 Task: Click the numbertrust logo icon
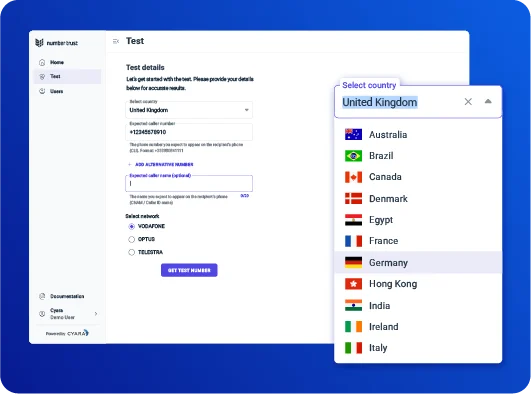pyautogui.click(x=39, y=43)
